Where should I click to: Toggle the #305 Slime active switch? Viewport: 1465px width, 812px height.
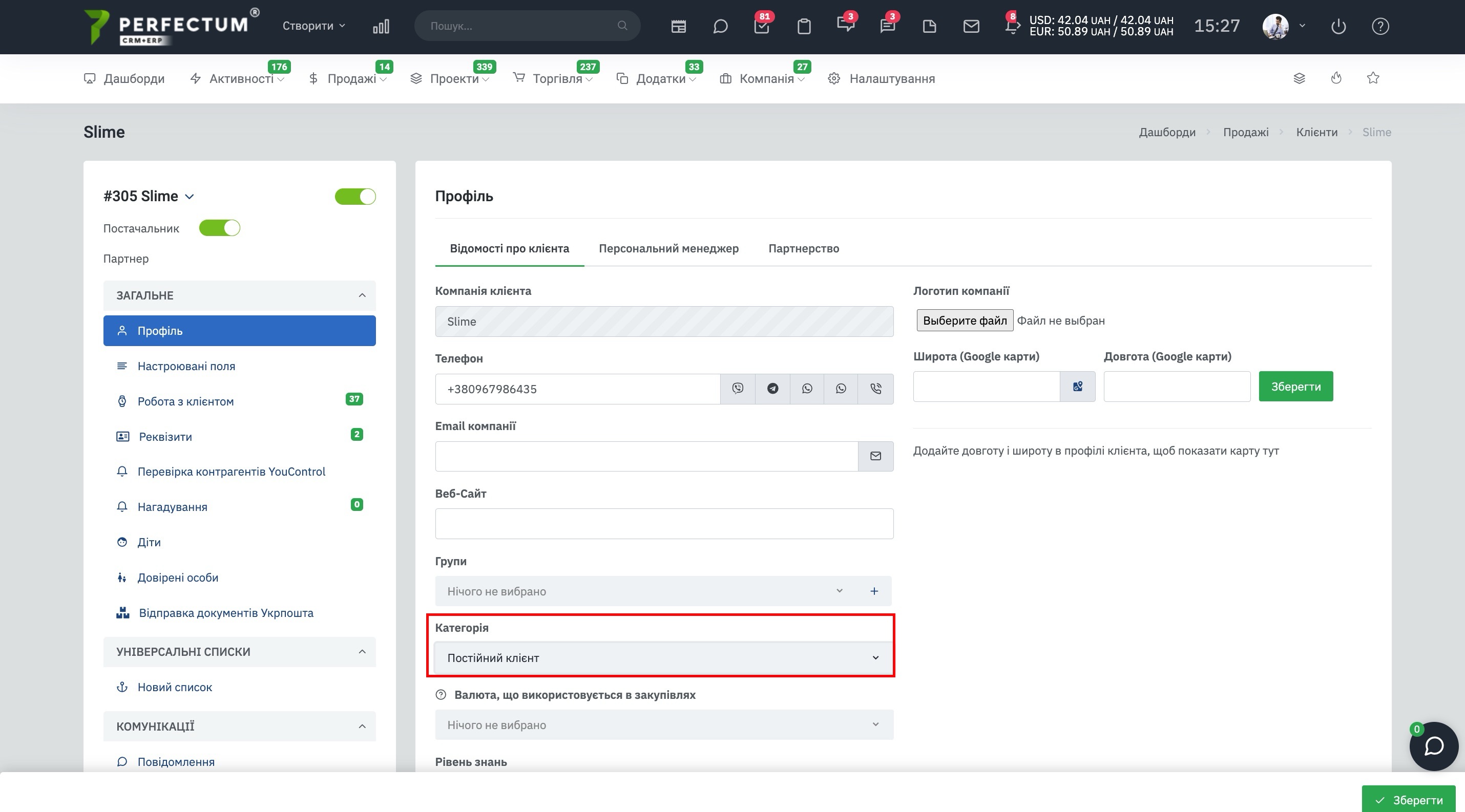coord(355,197)
